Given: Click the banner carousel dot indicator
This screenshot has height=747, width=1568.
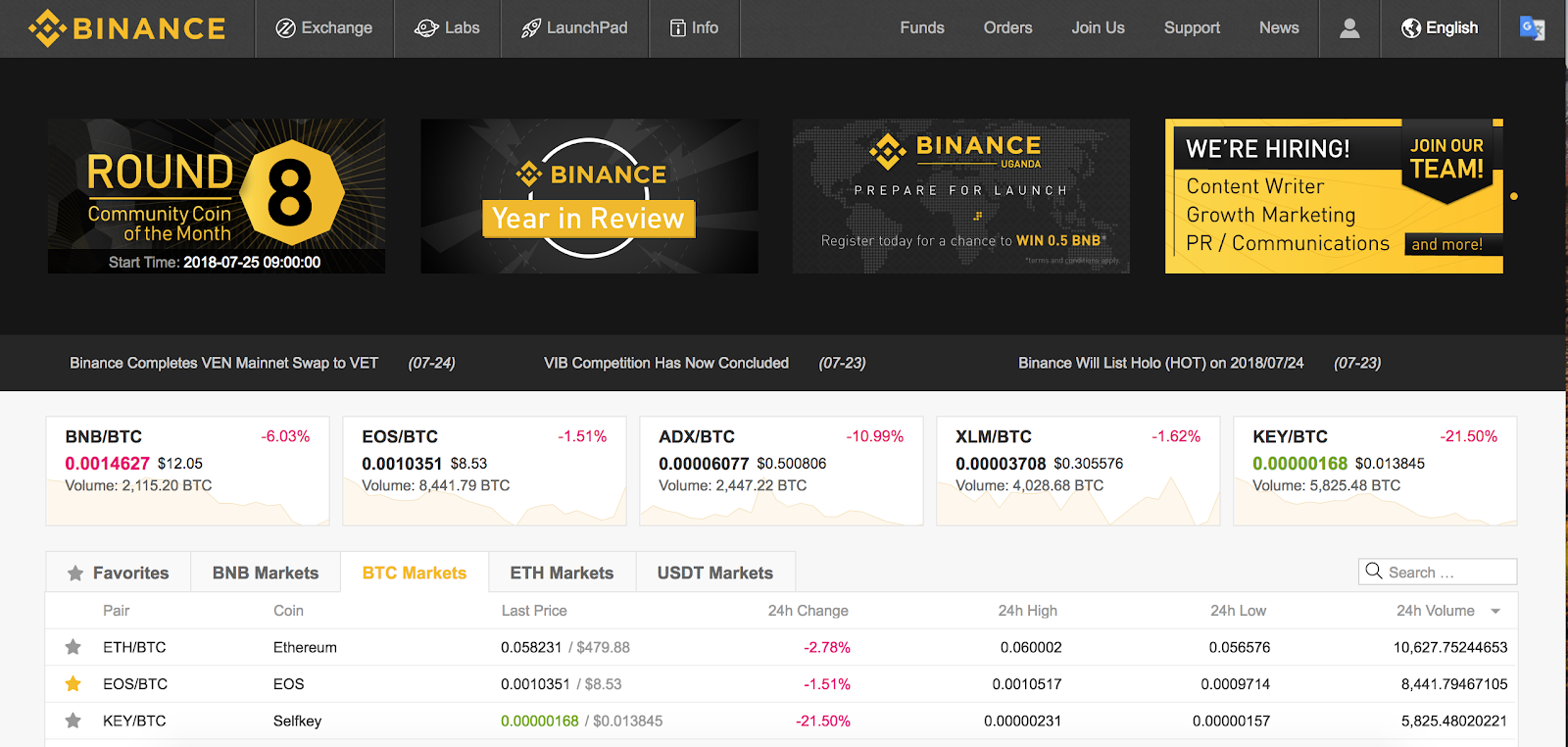Looking at the screenshot, I should click(x=1514, y=197).
